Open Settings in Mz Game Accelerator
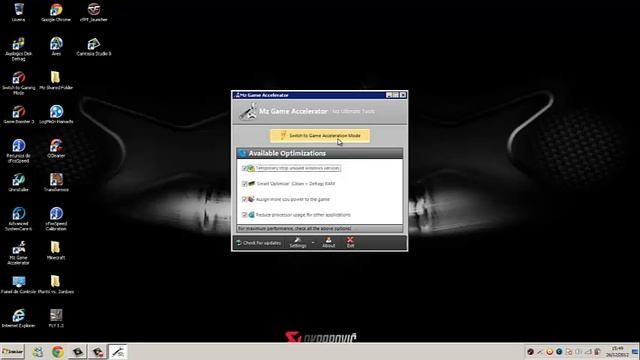The width and height of the screenshot is (640, 360). click(x=298, y=242)
